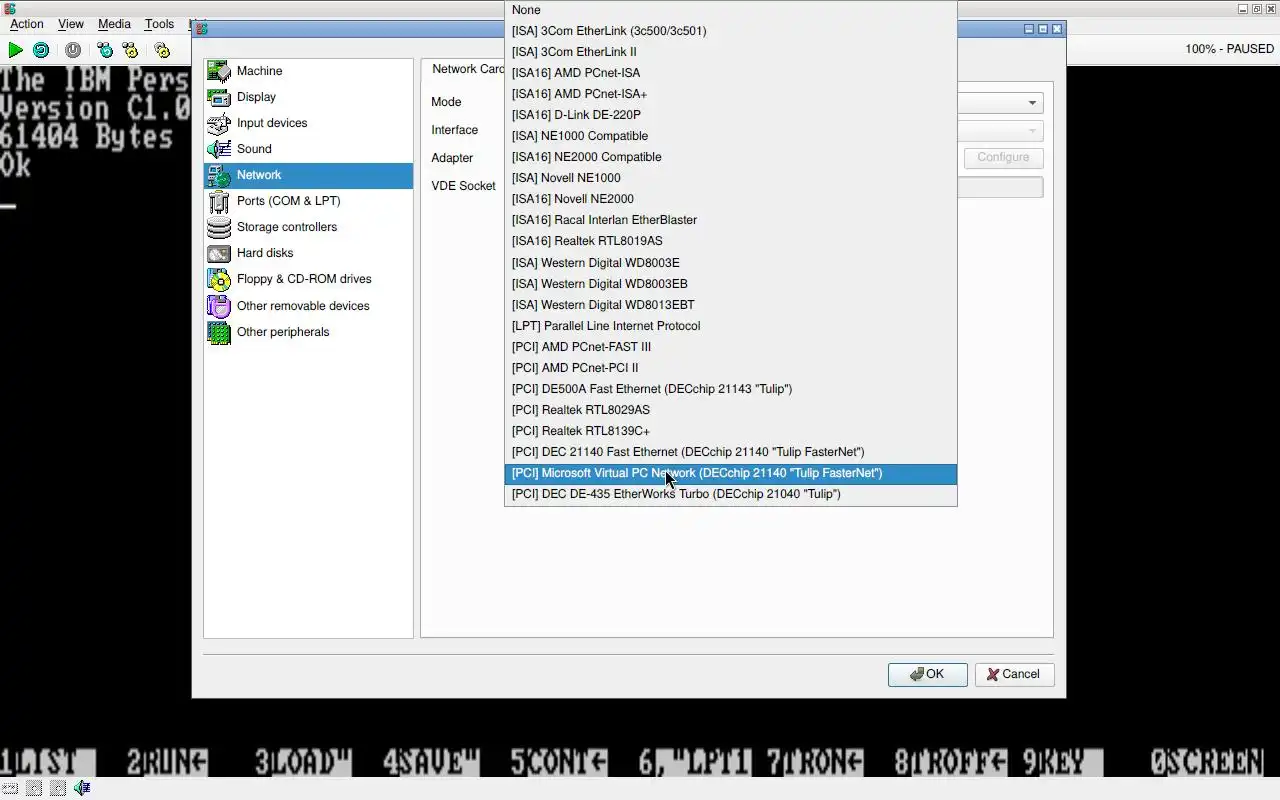Open the Hard disks settings category
Image resolution: width=1280 pixels, height=800 pixels.
click(308, 253)
